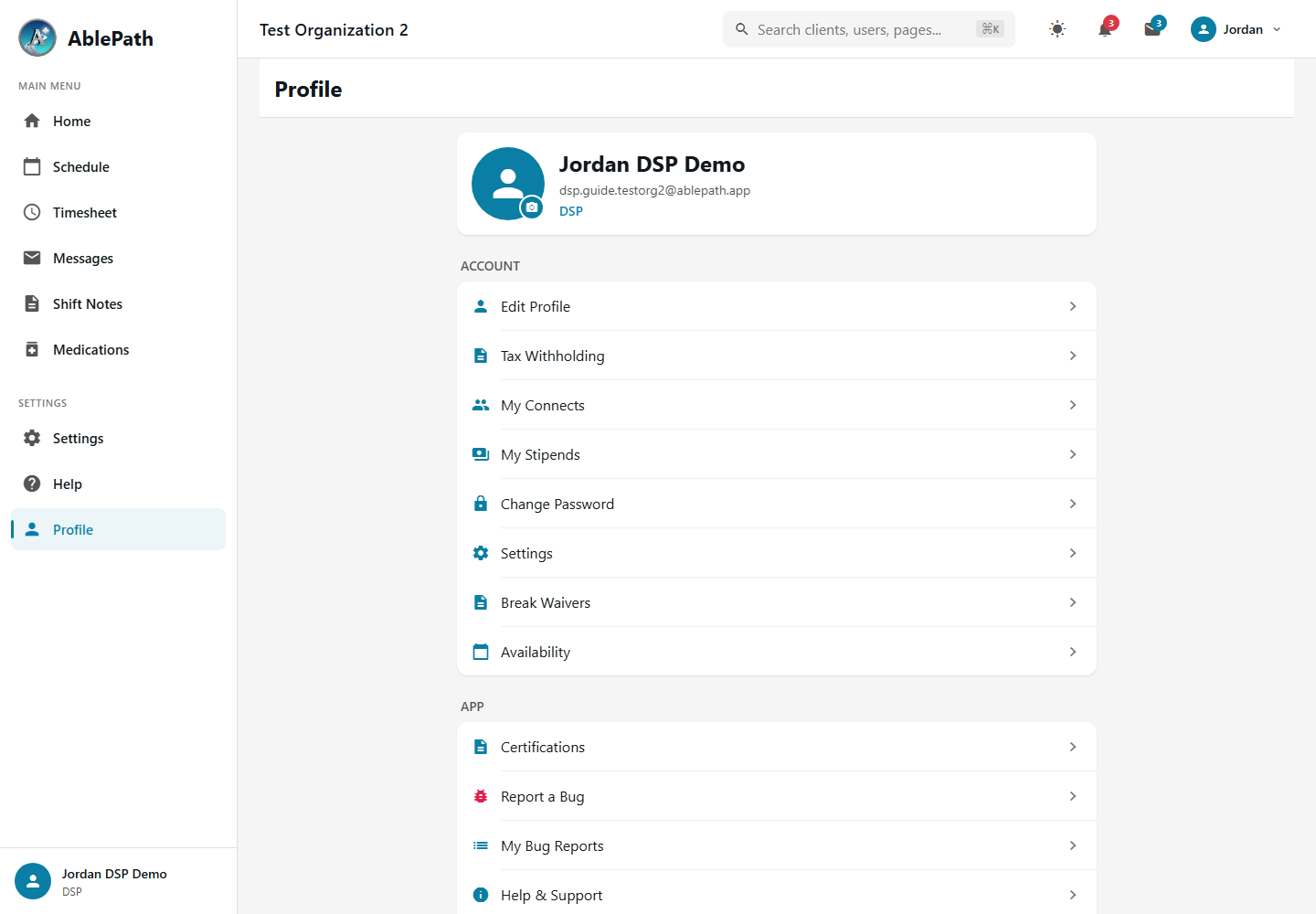
Task: Click the Settings gear in the sidebar
Action: tap(32, 438)
